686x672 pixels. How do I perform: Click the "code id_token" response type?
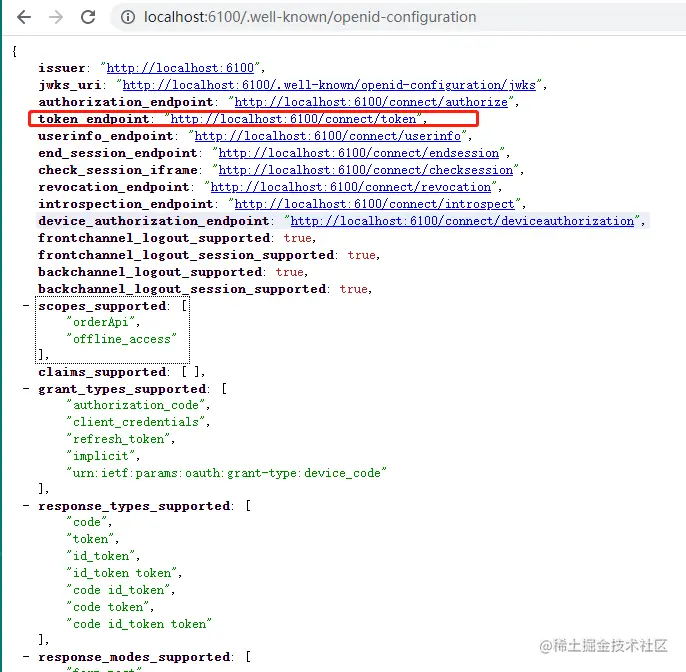[x=118, y=591]
